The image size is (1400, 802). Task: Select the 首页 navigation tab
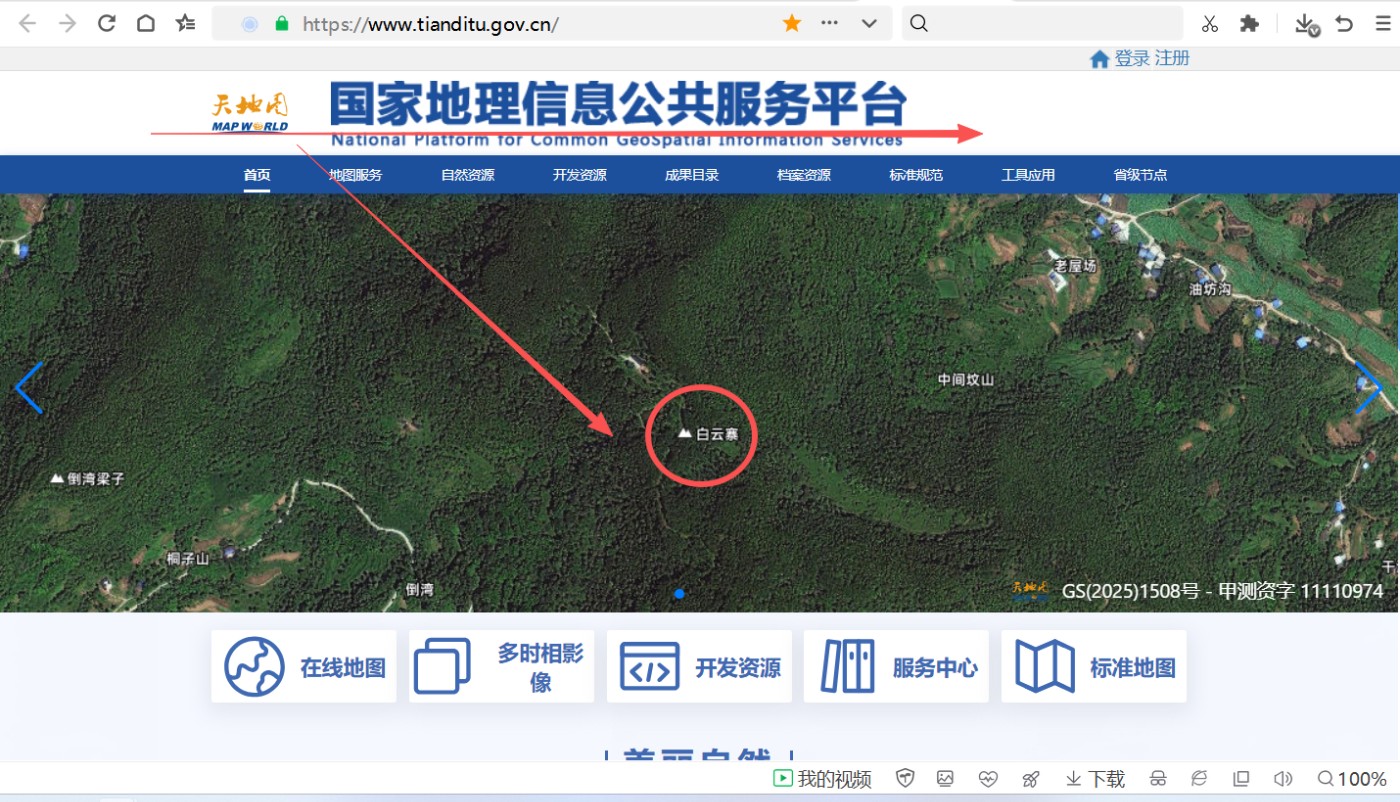(257, 175)
